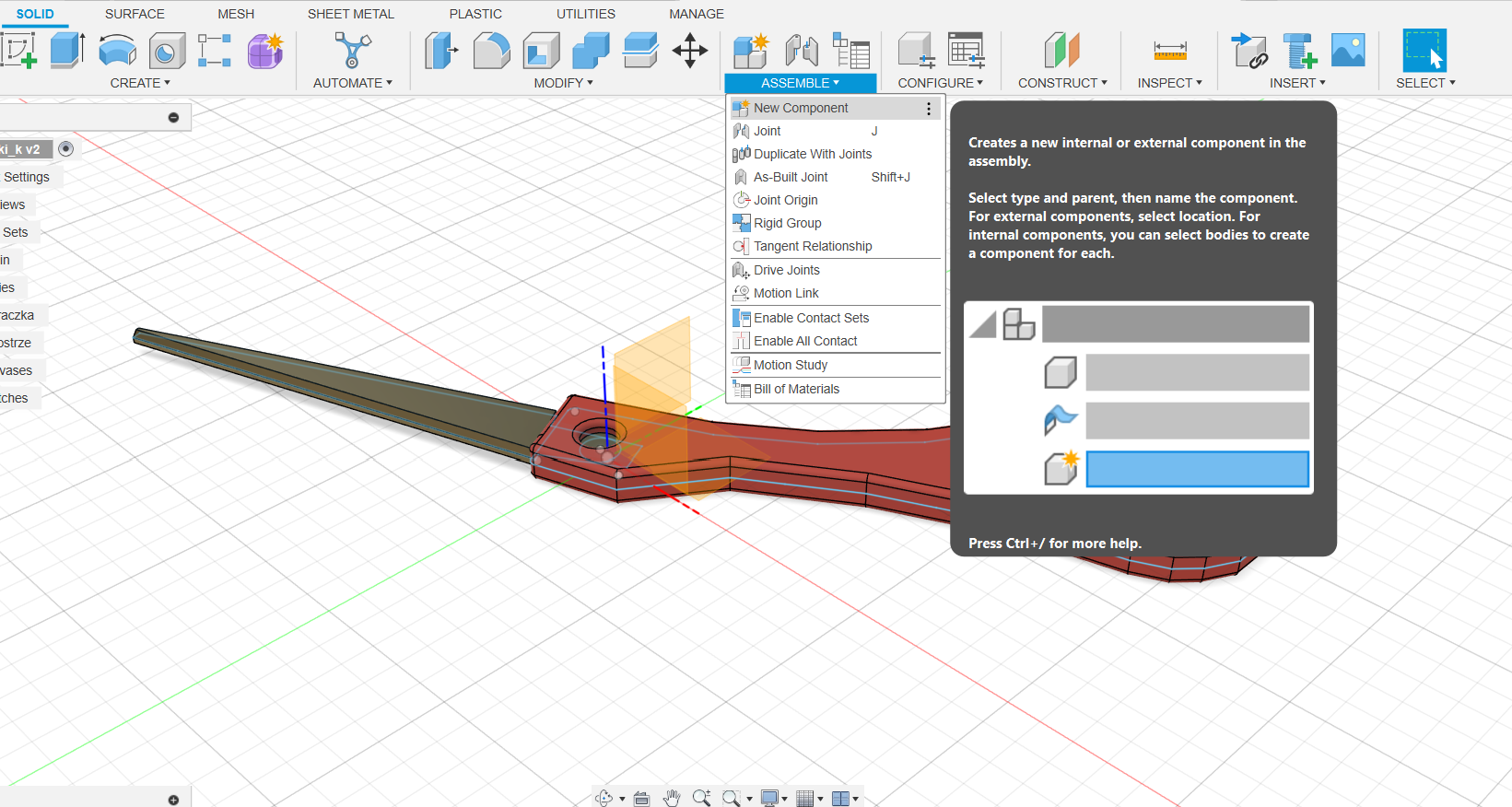
Task: Click the Select tool icon
Action: [1424, 51]
